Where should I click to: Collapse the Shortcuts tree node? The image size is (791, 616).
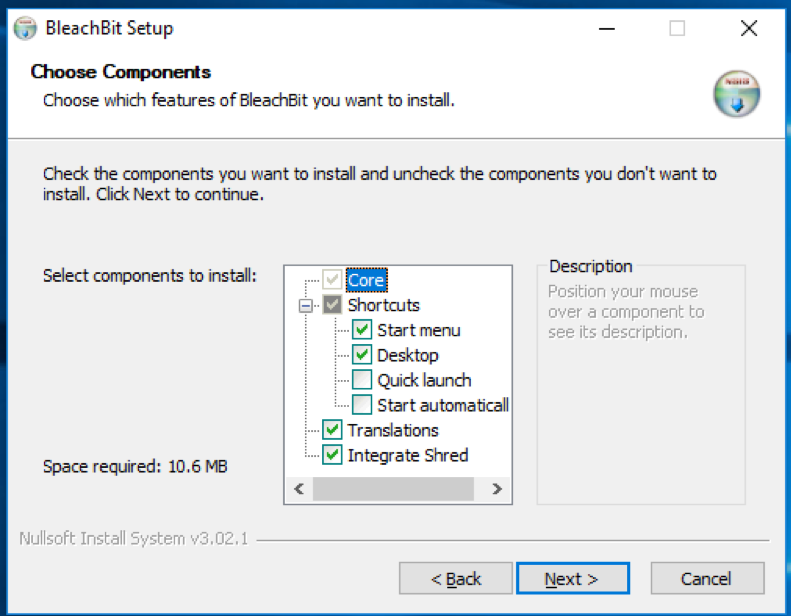306,306
